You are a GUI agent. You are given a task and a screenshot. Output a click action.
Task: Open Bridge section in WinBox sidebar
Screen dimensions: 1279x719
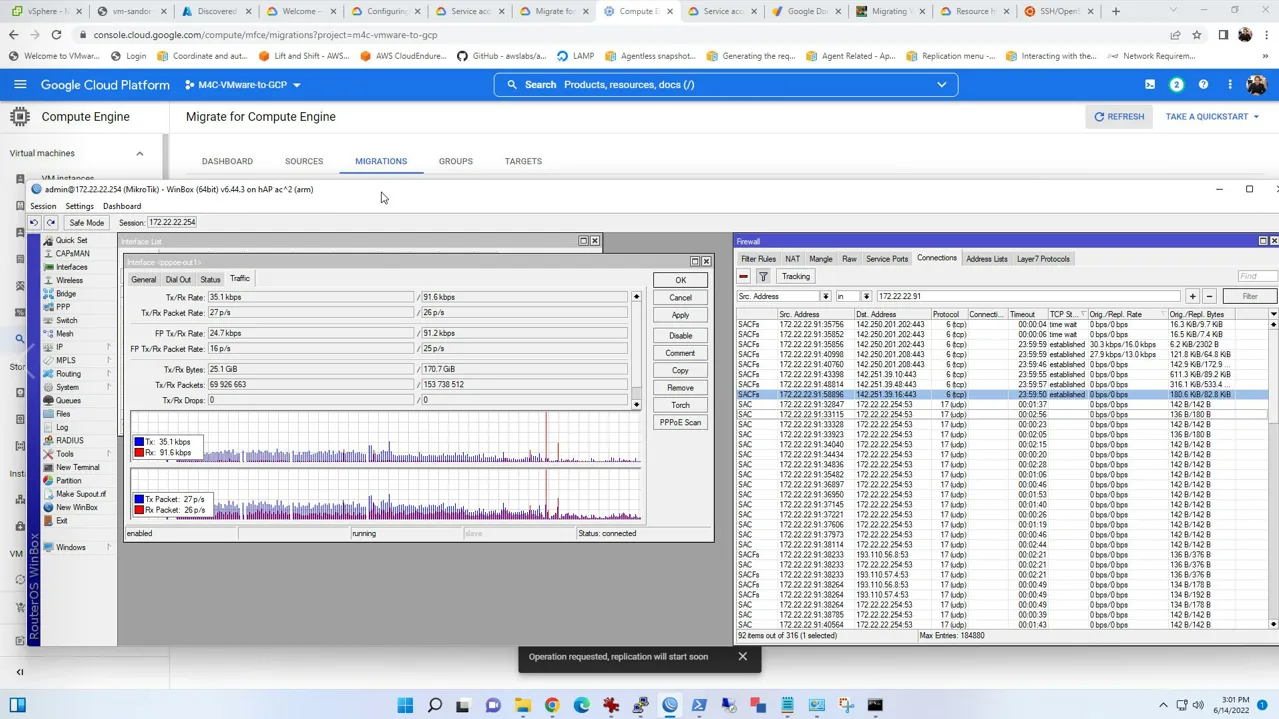(x=66, y=294)
